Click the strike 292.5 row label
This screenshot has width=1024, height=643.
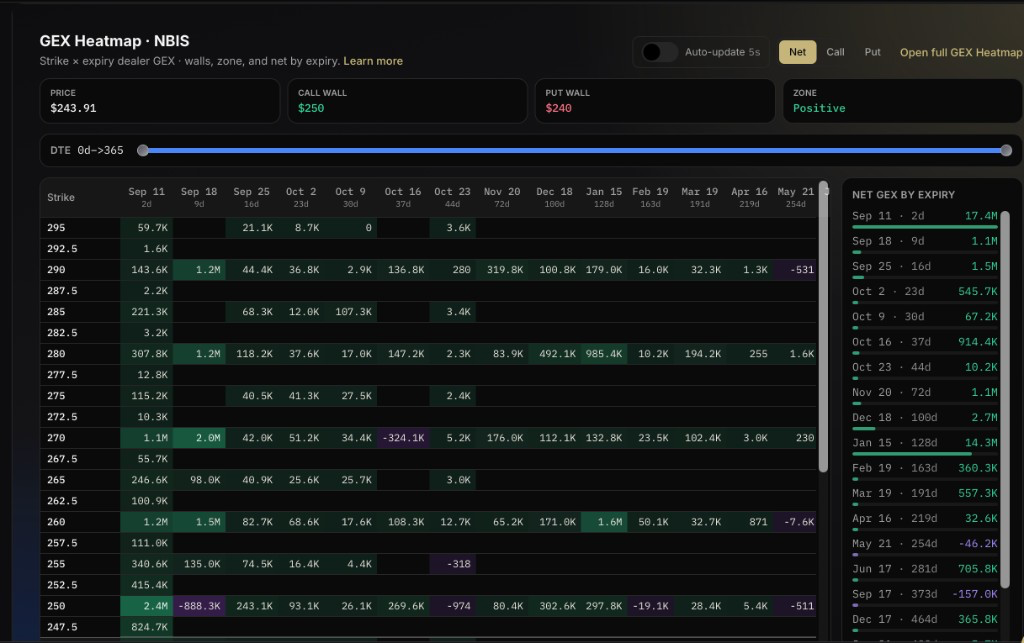click(62, 249)
